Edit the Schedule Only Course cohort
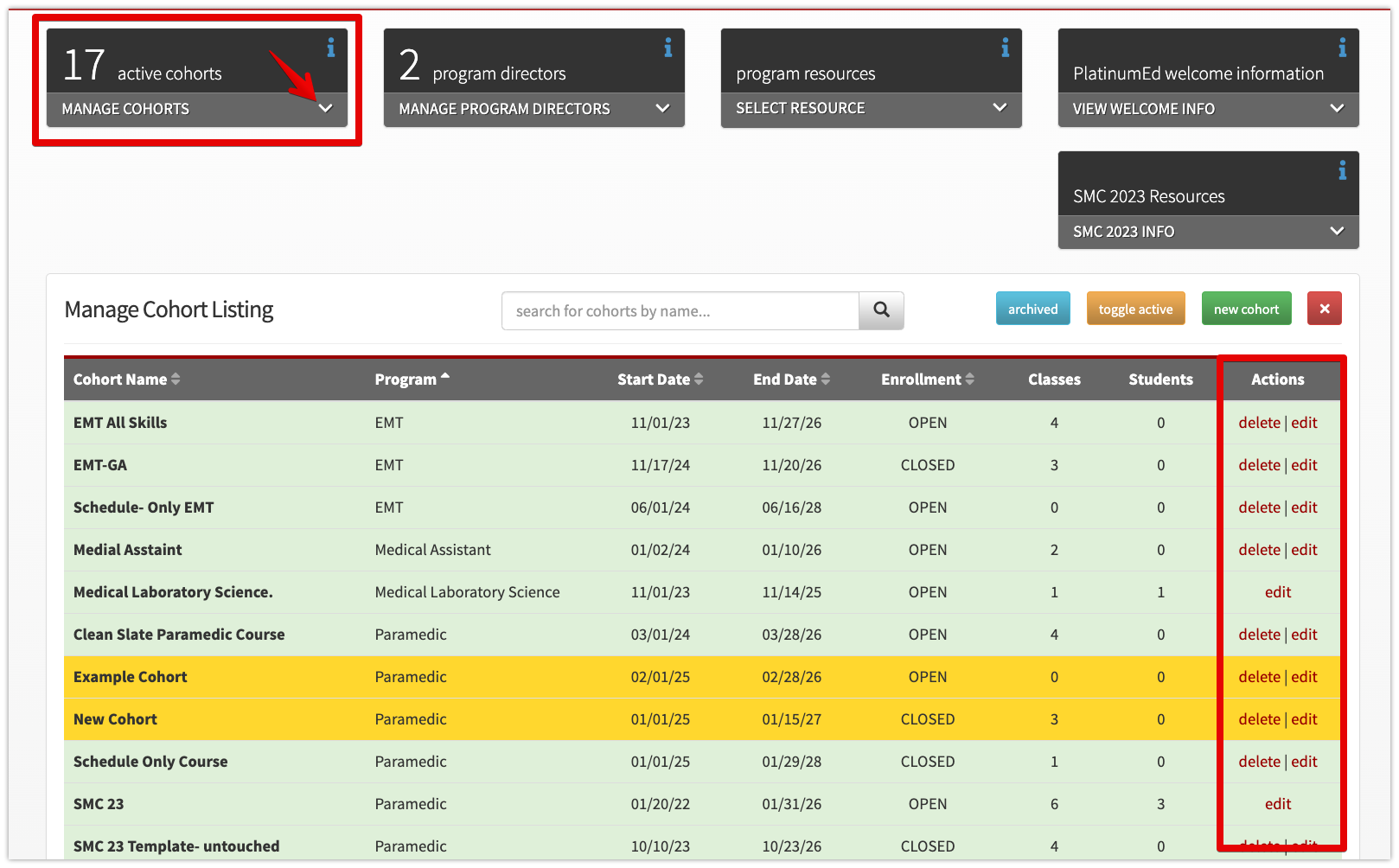Screen dimensions: 1399x868 pyautogui.click(x=1304, y=762)
